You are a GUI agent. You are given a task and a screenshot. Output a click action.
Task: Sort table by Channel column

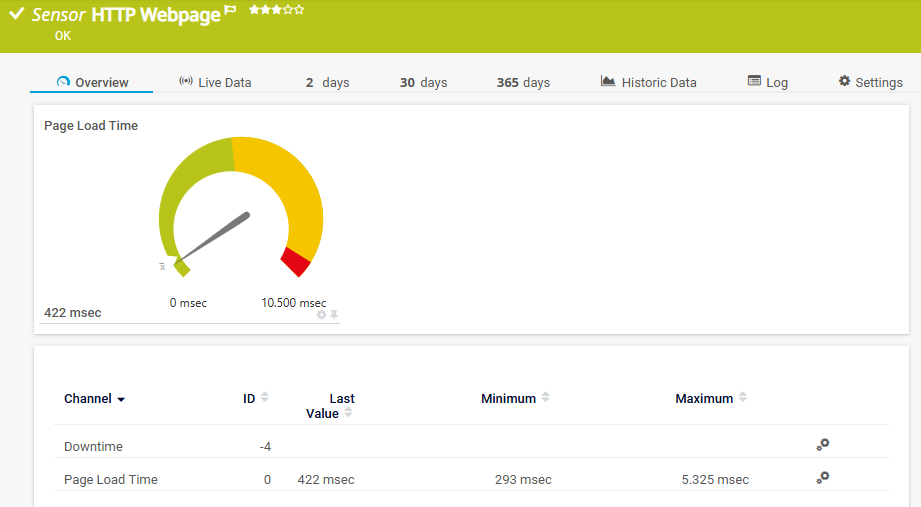tap(94, 399)
